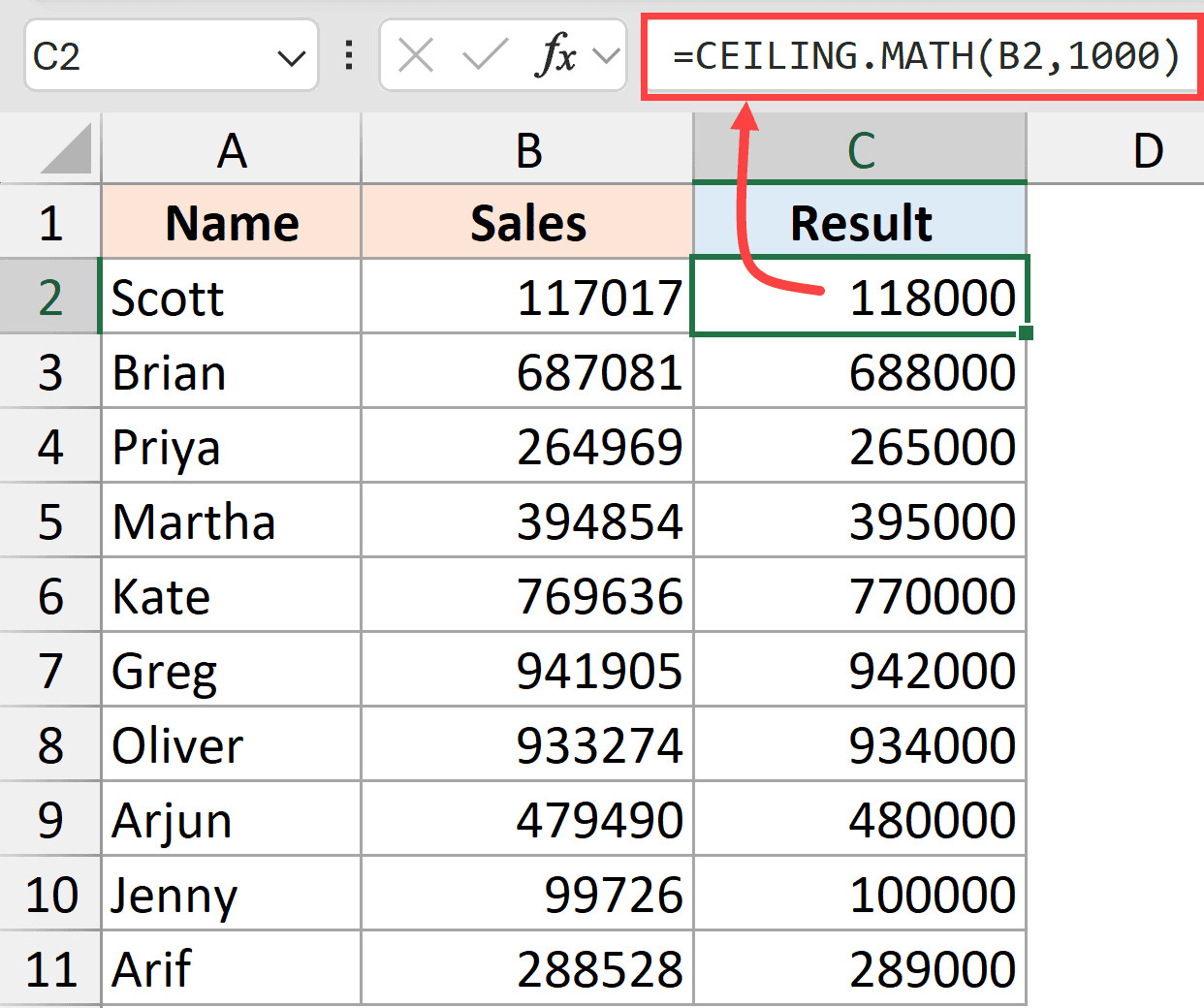1204x1008 pixels.
Task: Select row header 6
Action: point(50,596)
